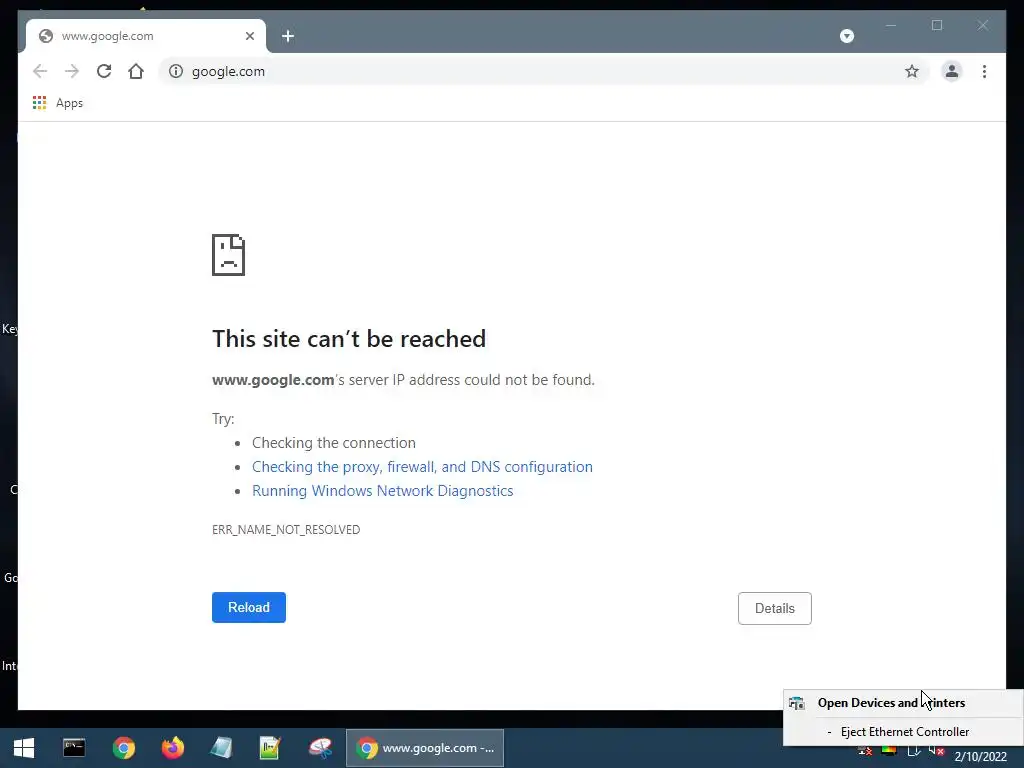1024x768 pixels.
Task: Go to the home page icon
Action: [136, 71]
